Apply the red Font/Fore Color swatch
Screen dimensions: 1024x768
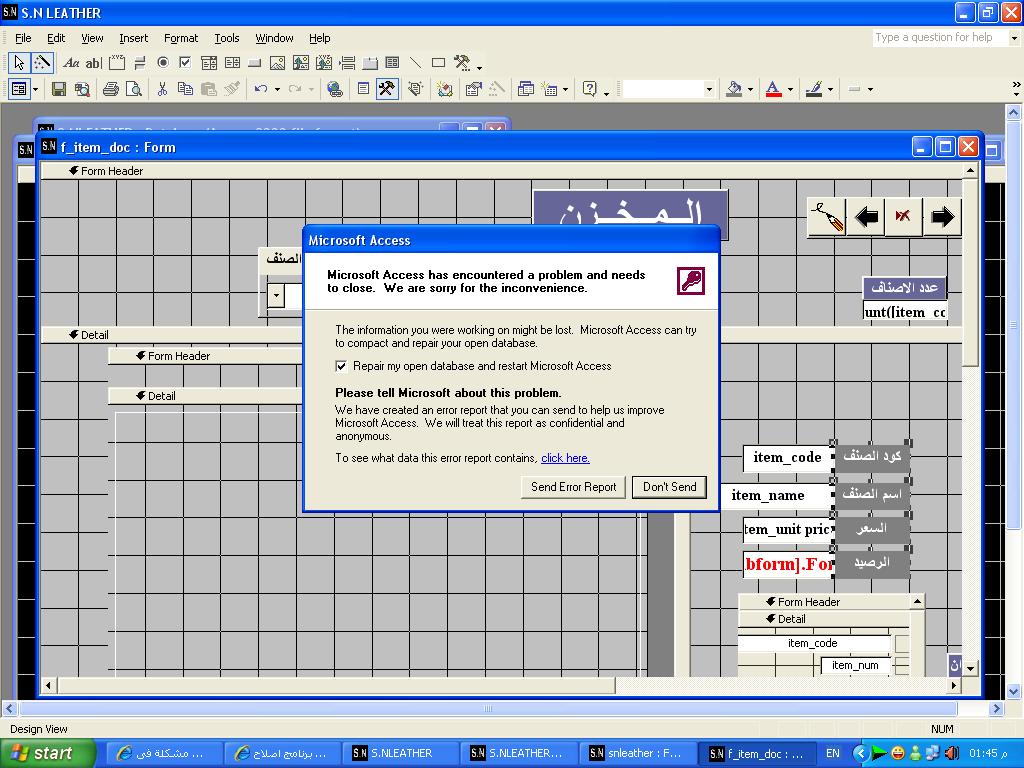tap(774, 89)
